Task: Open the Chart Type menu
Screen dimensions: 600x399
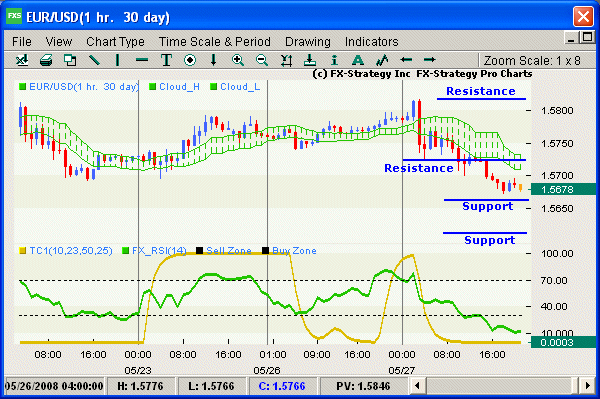Action: pyautogui.click(x=115, y=41)
